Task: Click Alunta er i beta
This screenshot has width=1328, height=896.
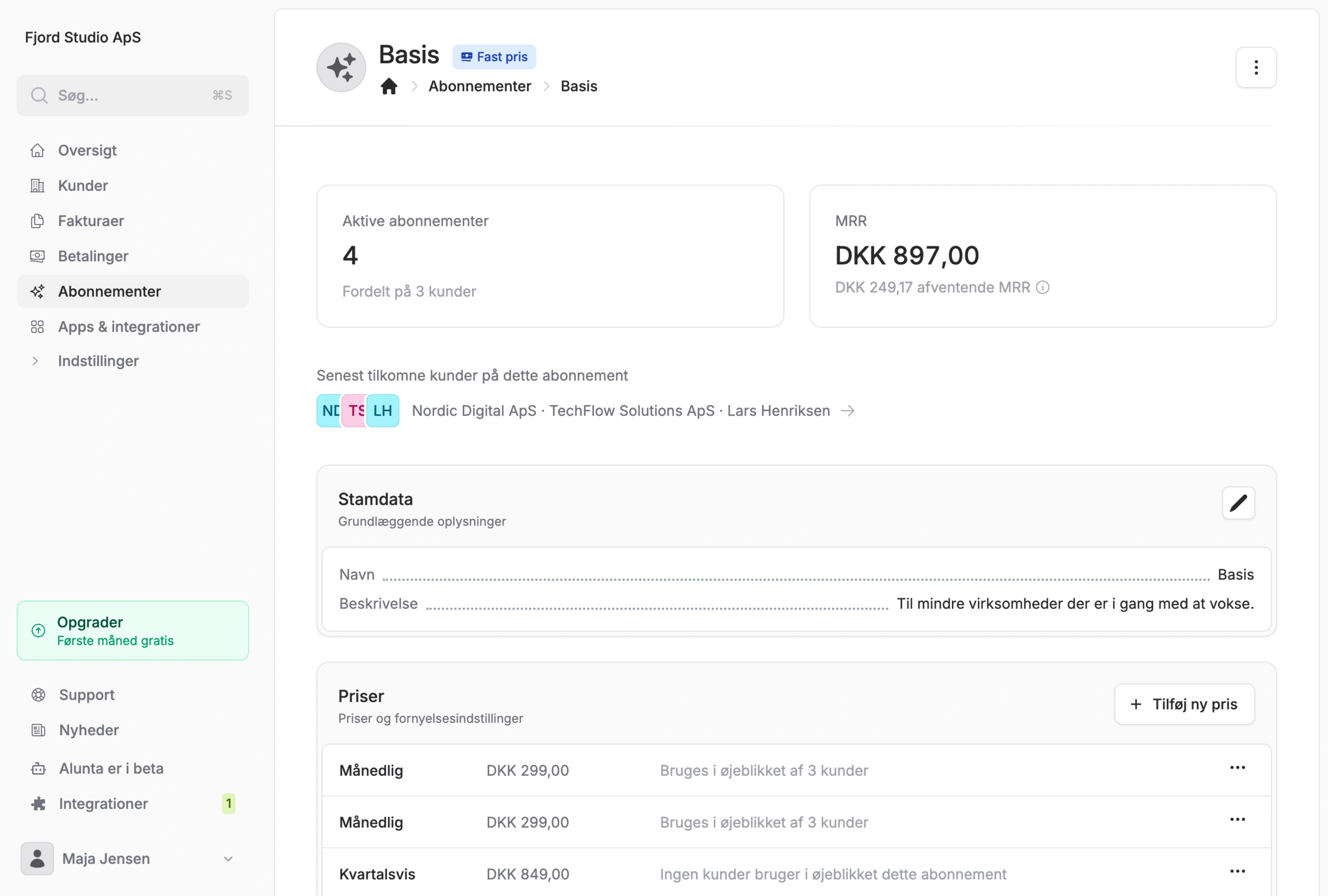Action: (x=132, y=769)
